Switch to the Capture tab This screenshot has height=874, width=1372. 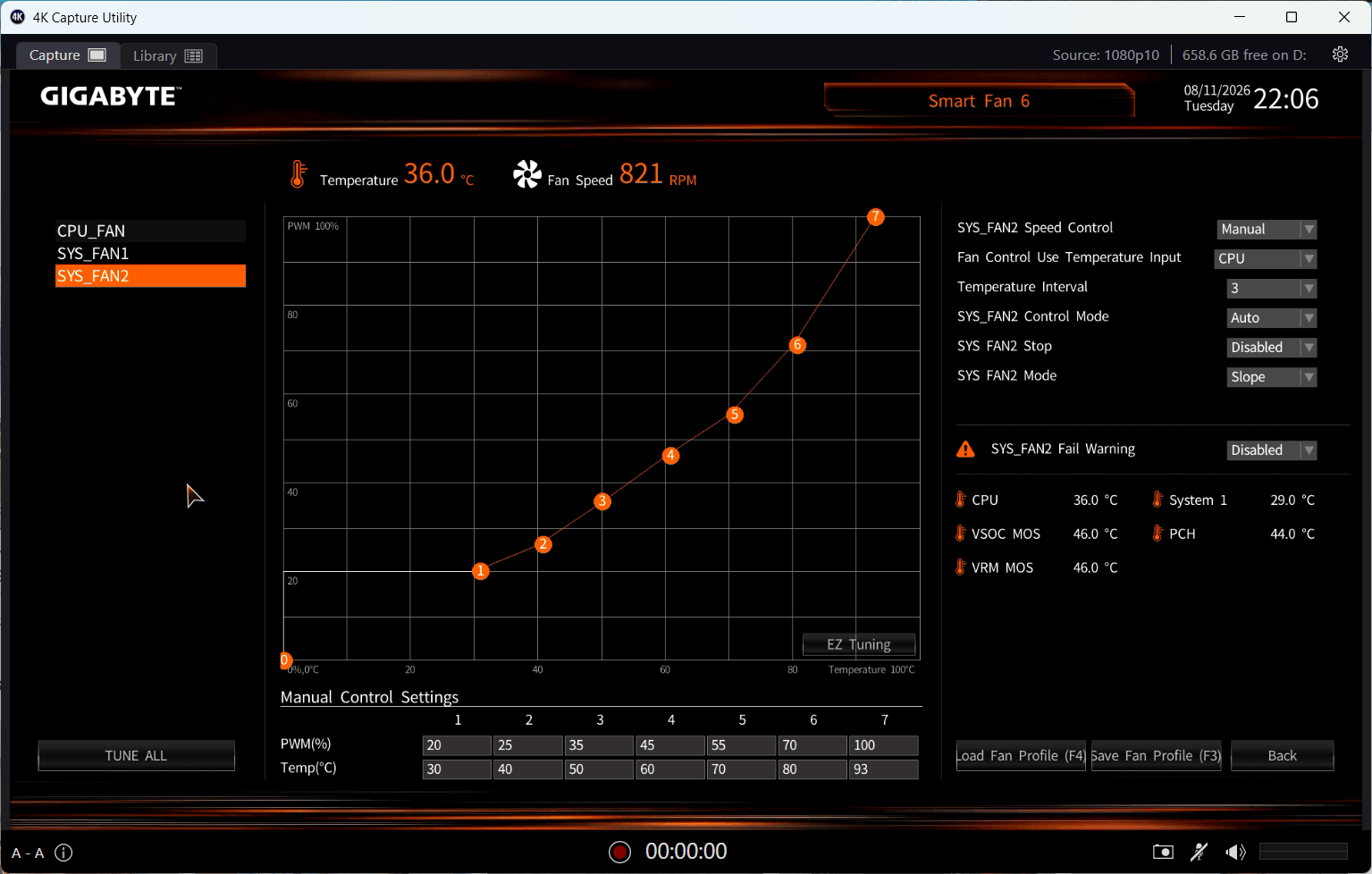[x=68, y=55]
